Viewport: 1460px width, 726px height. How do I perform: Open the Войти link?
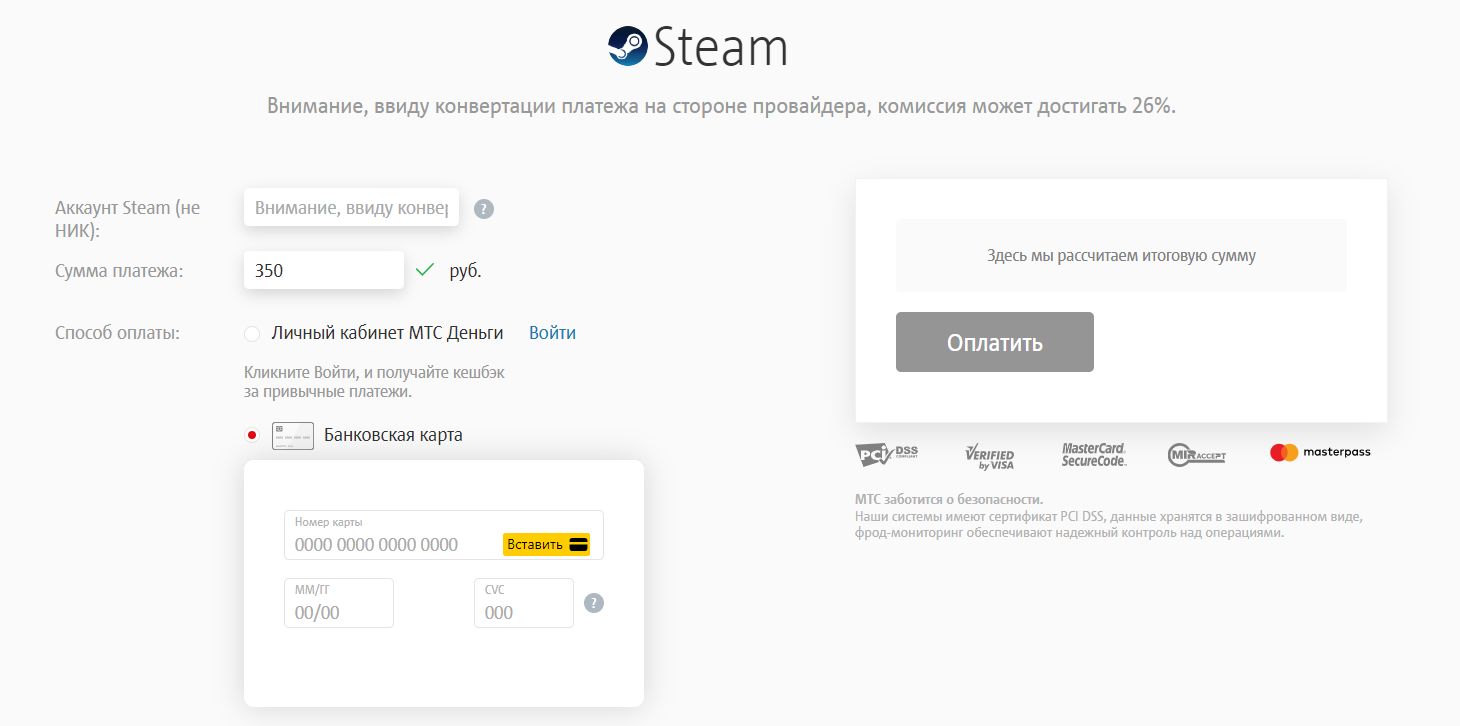coord(552,333)
